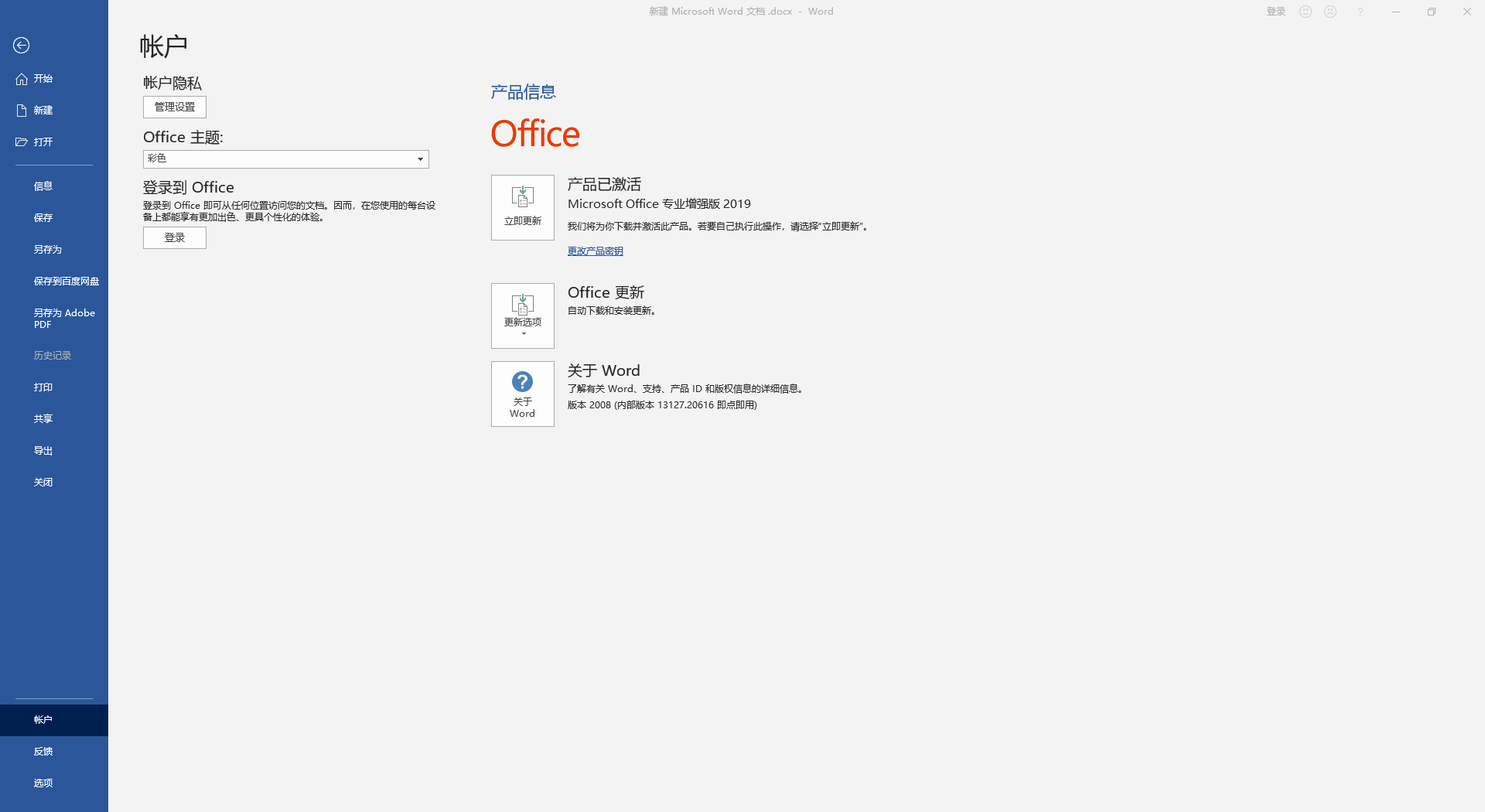Screen dimensions: 1485x812
Task: Select 新建 to create a new document
Action: [54, 111]
